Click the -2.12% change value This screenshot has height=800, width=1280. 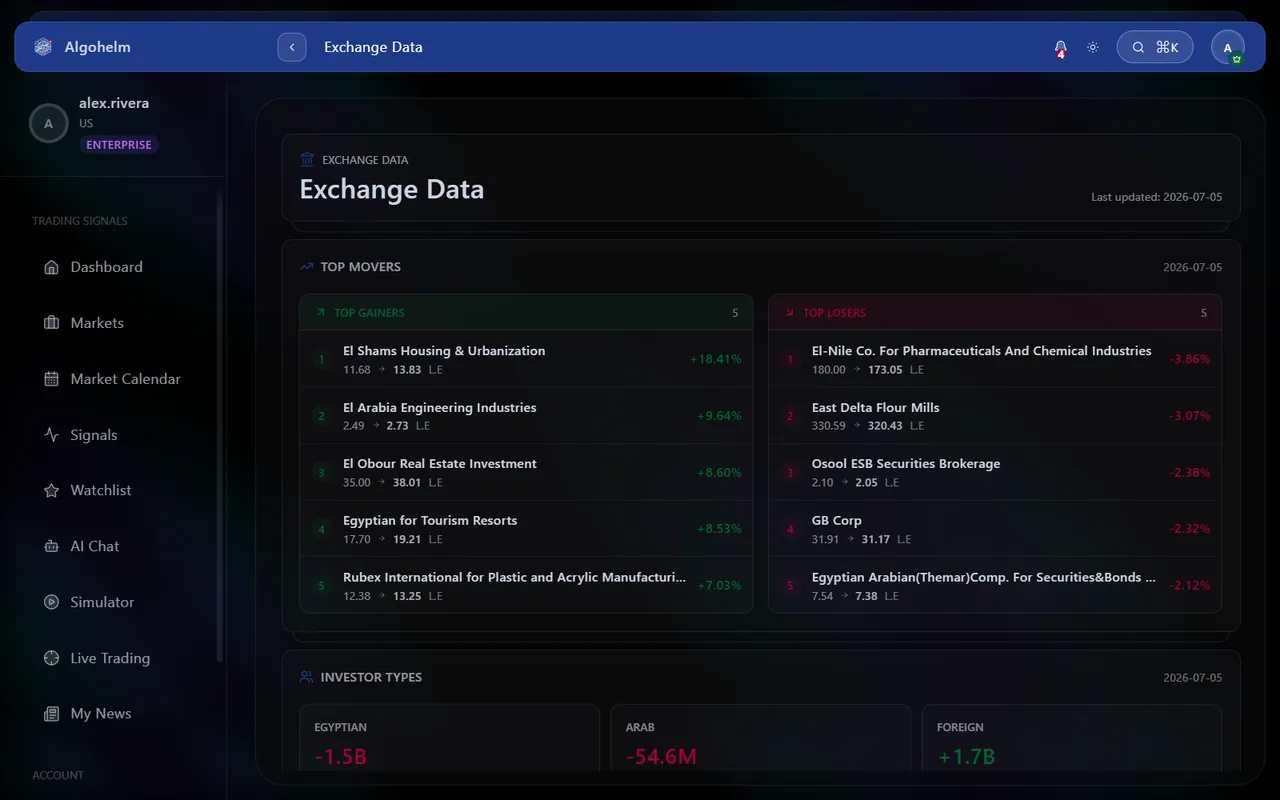(1190, 585)
